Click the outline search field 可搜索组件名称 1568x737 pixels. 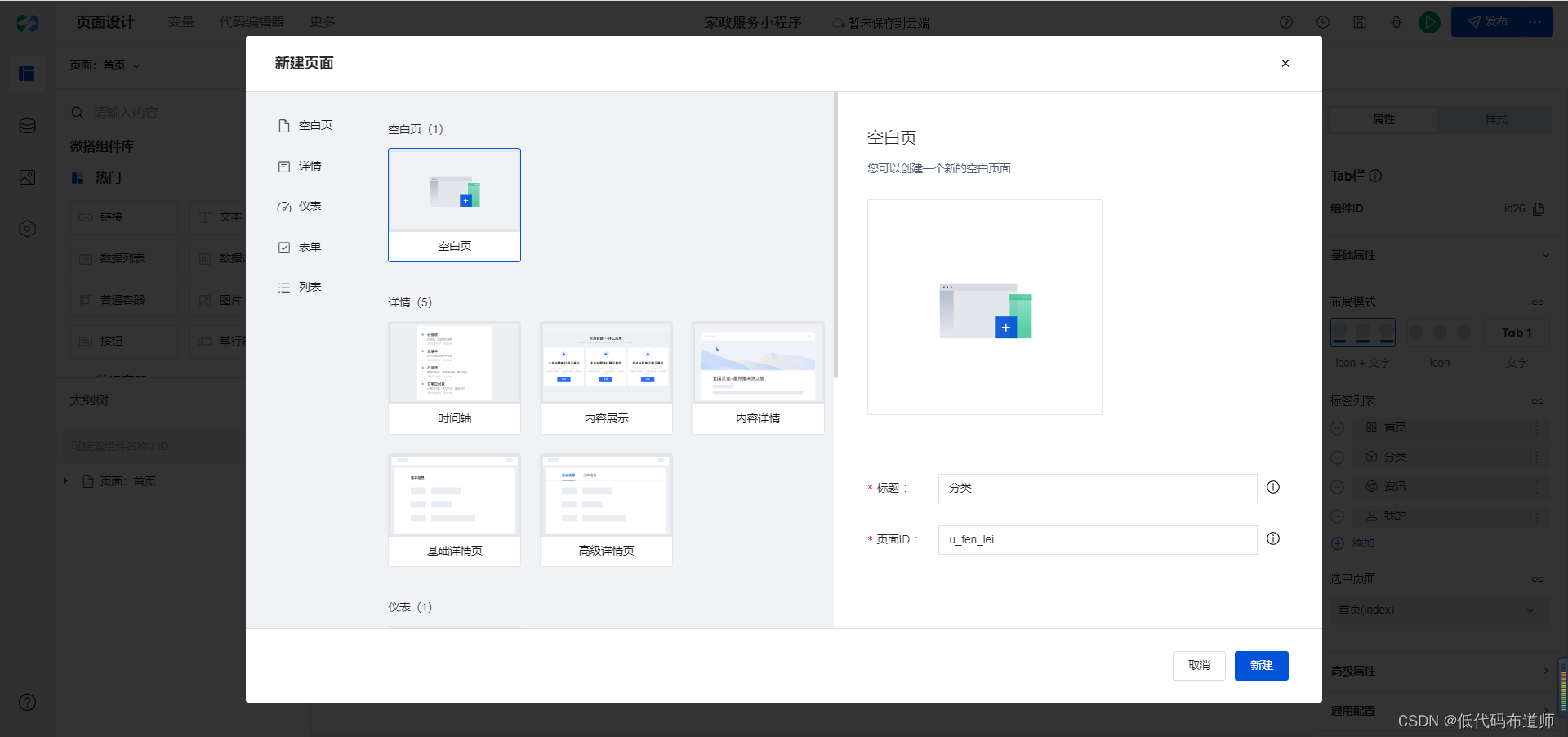click(x=155, y=447)
